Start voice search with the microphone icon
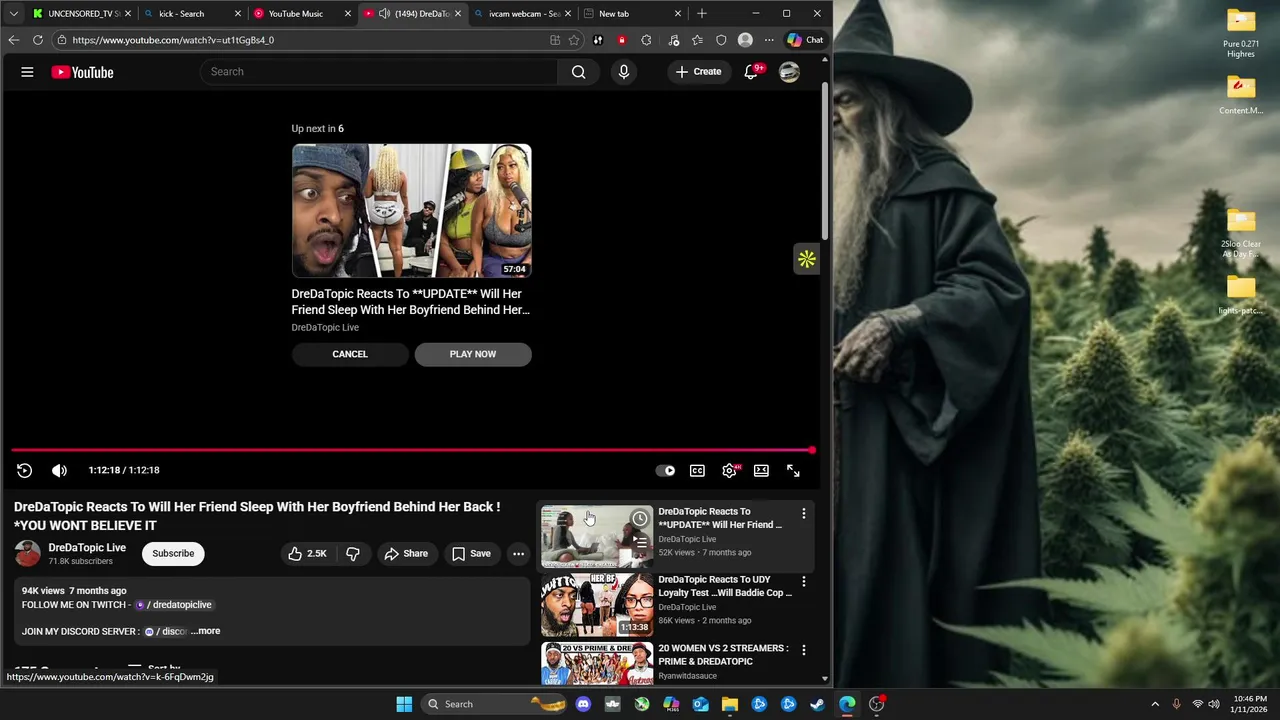Image resolution: width=1280 pixels, height=720 pixels. click(x=623, y=72)
